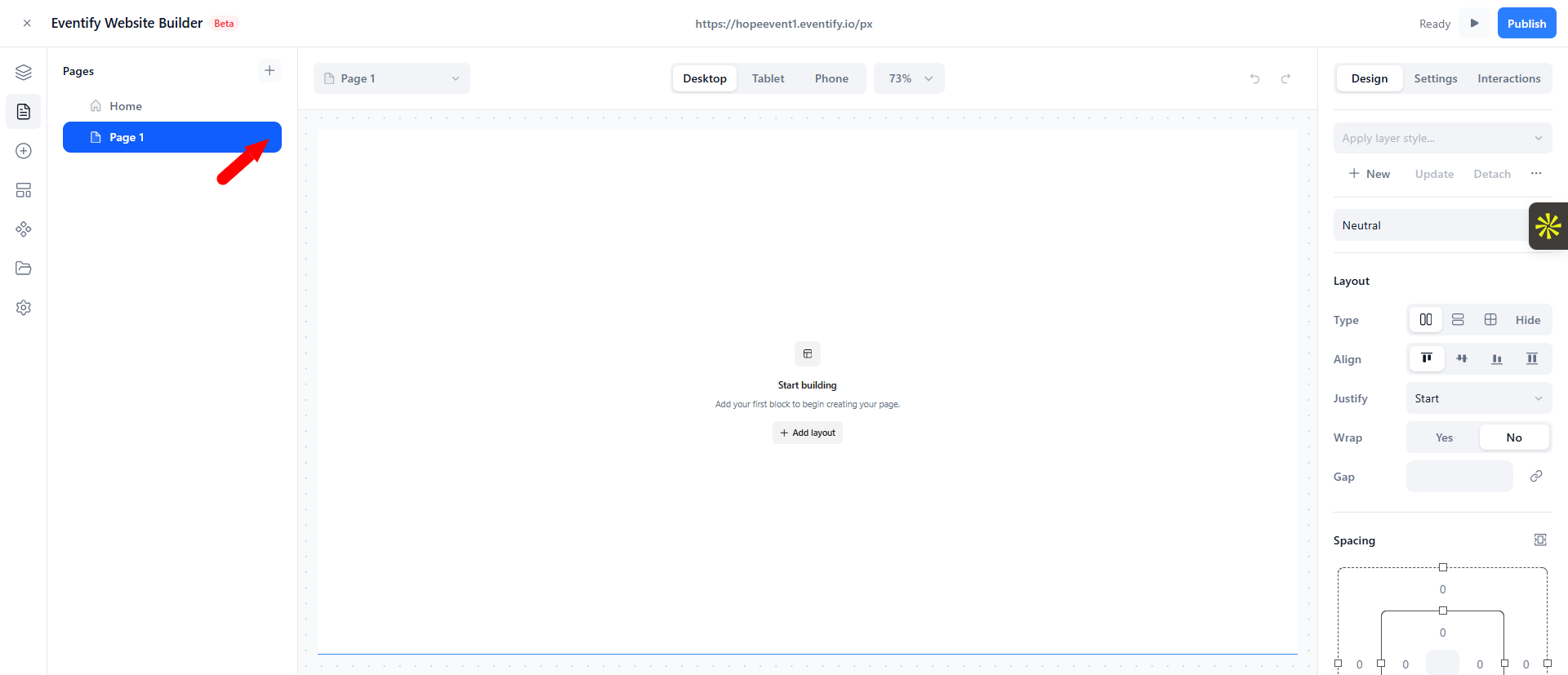Viewport: 1568px width, 675px height.
Task: Click the Beta badge
Action: click(x=224, y=24)
